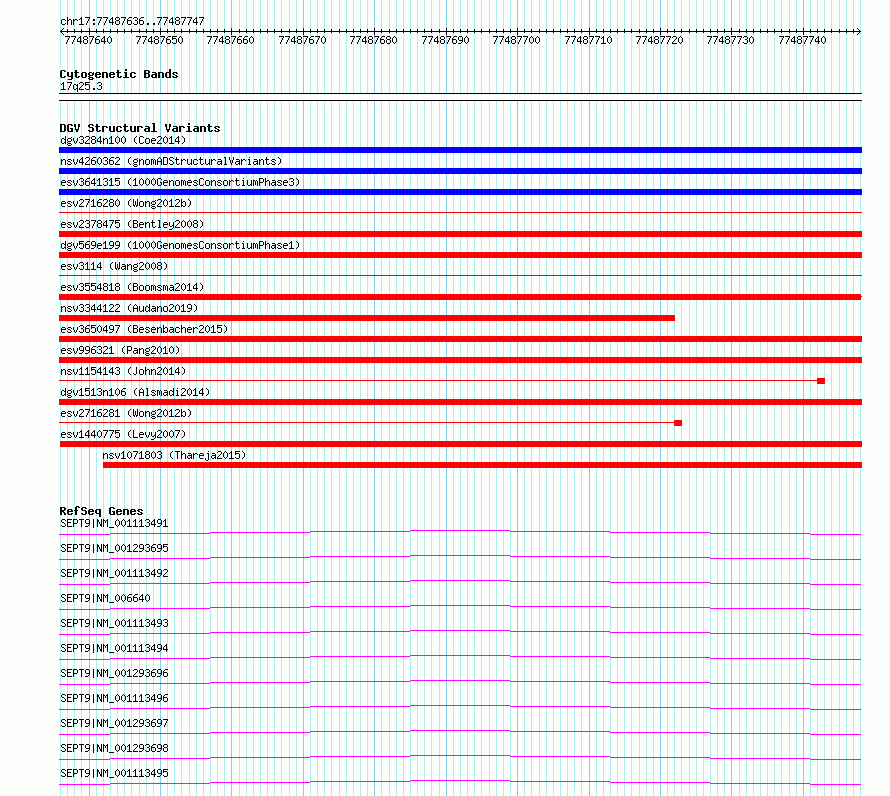Open SEPT9|NM_006640 transcript label
The image size is (890, 796).
tap(105, 598)
